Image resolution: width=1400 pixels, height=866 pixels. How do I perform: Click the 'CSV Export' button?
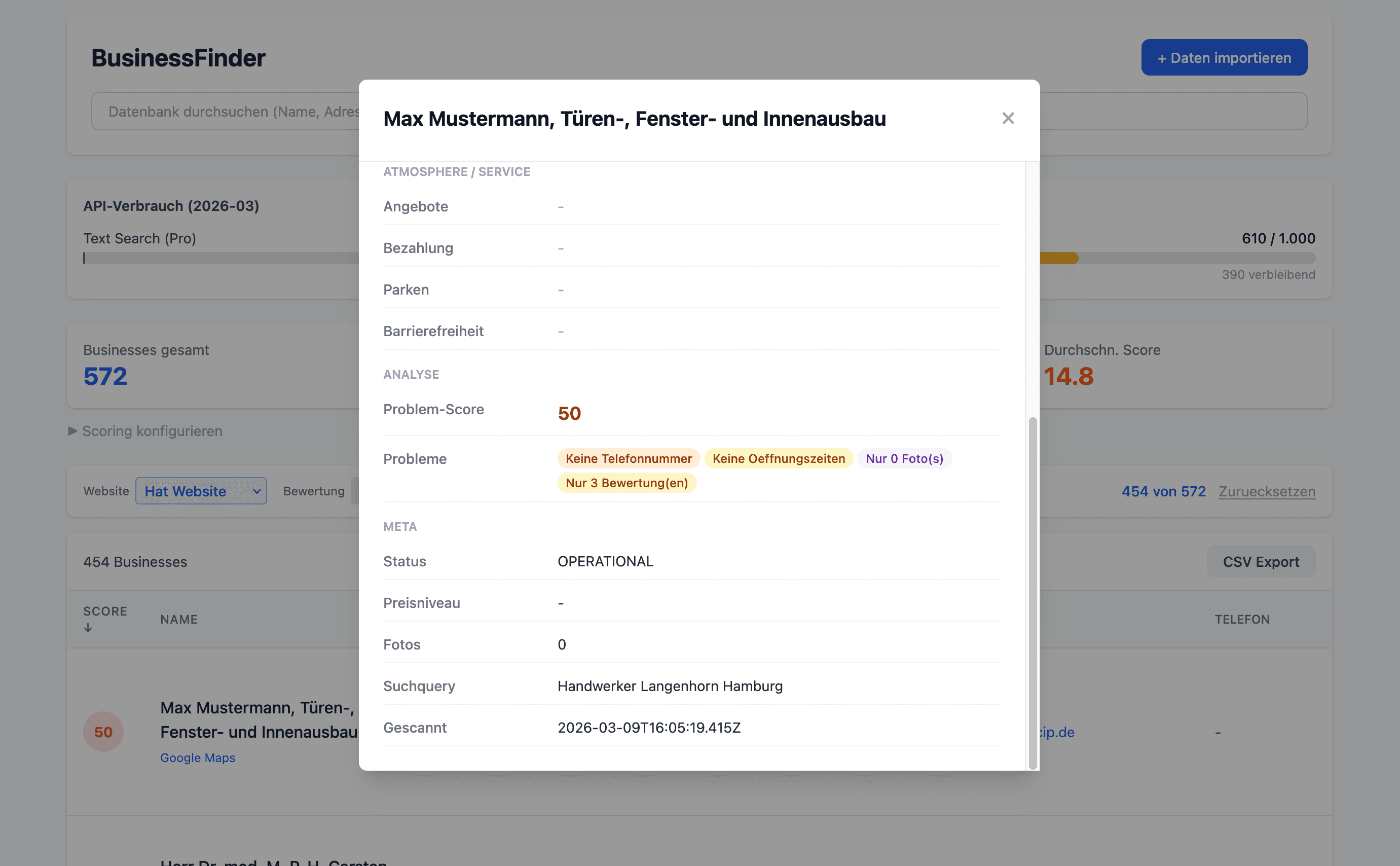[1260, 561]
